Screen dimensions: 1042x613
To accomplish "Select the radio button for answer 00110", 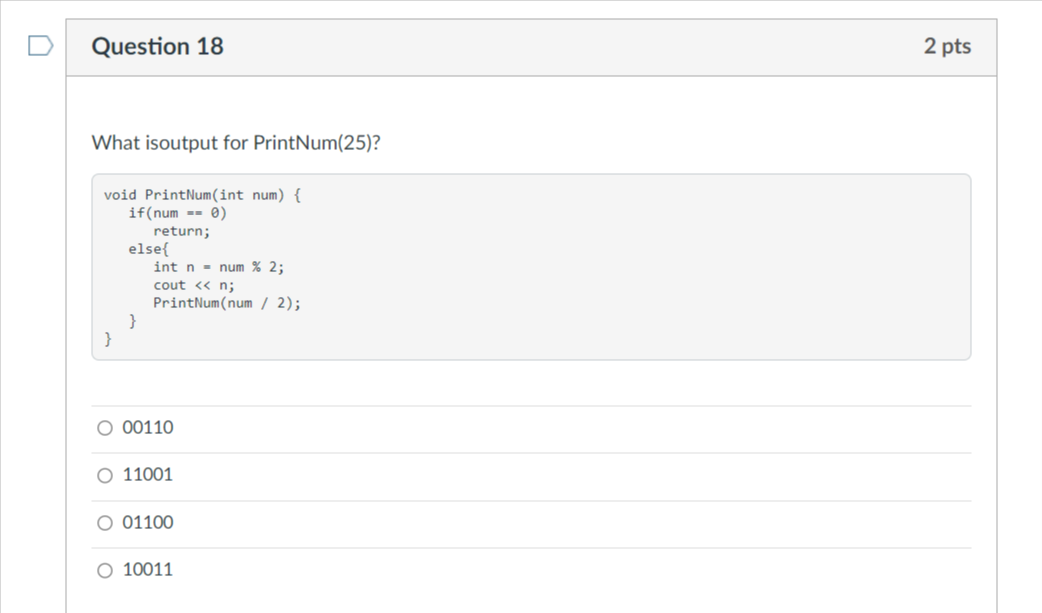I will [x=104, y=427].
